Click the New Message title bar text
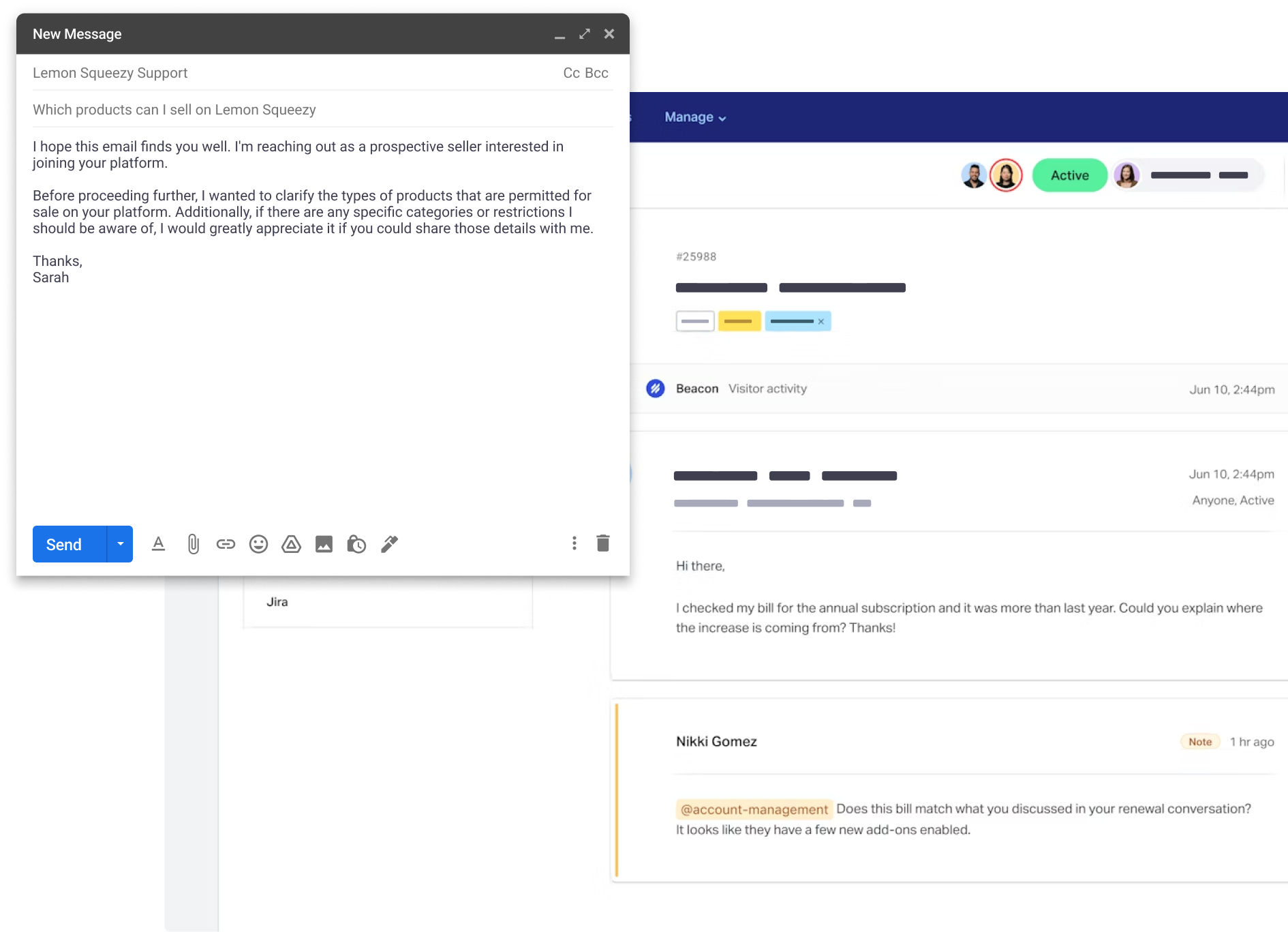This screenshot has width=1288, height=932. click(x=77, y=34)
